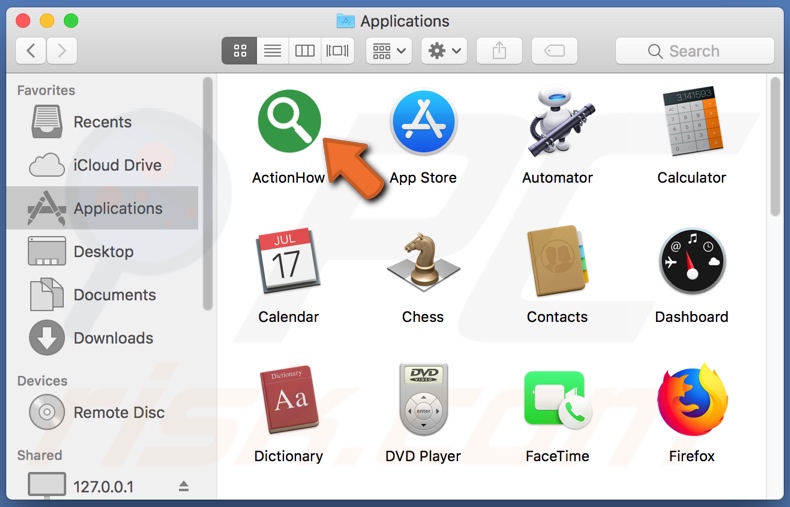The width and height of the screenshot is (790, 507).
Task: Click the Search field
Action: click(x=695, y=51)
